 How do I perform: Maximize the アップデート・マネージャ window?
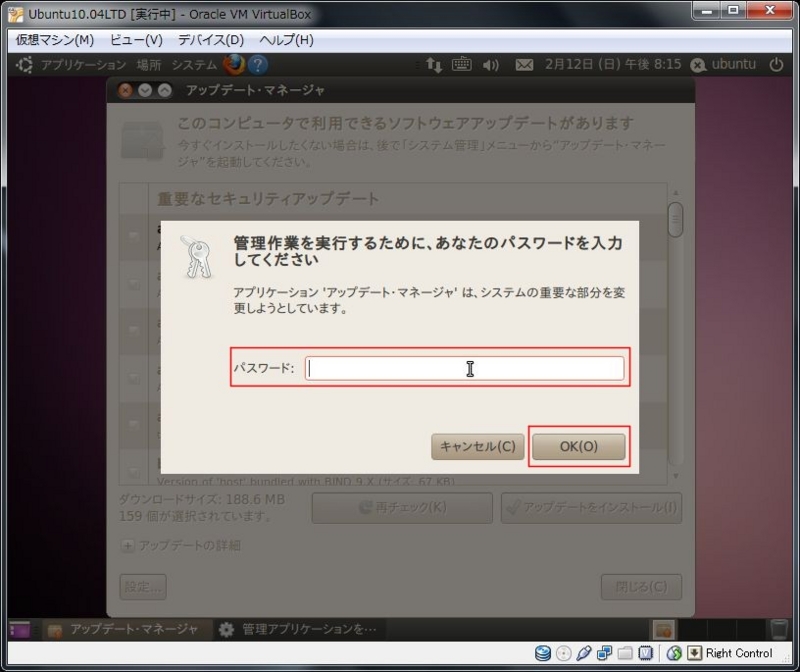point(164,90)
